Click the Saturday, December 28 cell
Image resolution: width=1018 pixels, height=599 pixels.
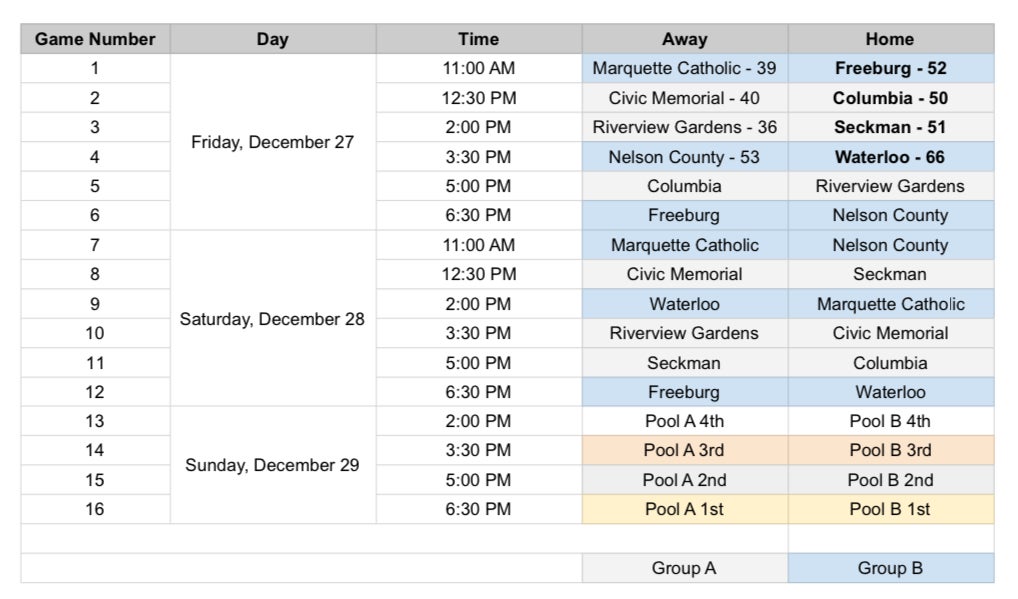(272, 319)
